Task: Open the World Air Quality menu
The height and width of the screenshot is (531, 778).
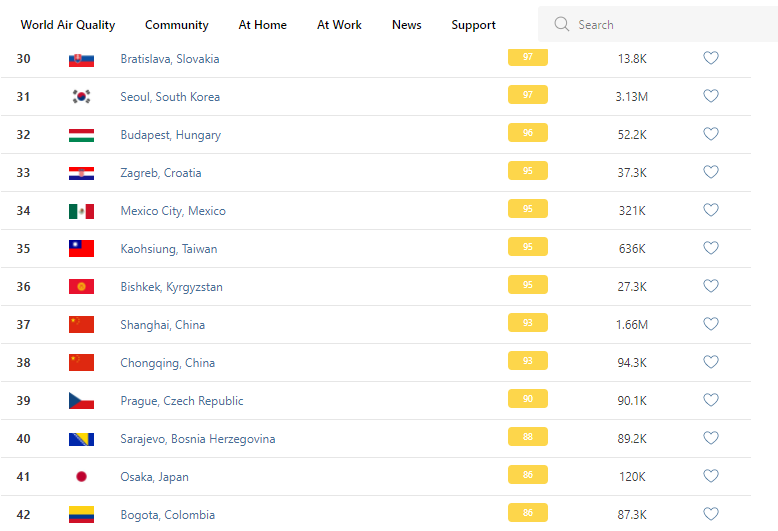Action: click(x=68, y=25)
